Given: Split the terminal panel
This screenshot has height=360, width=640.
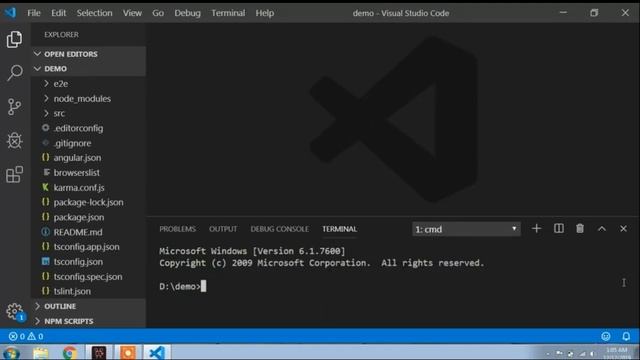Looking at the screenshot, I should [x=558, y=229].
